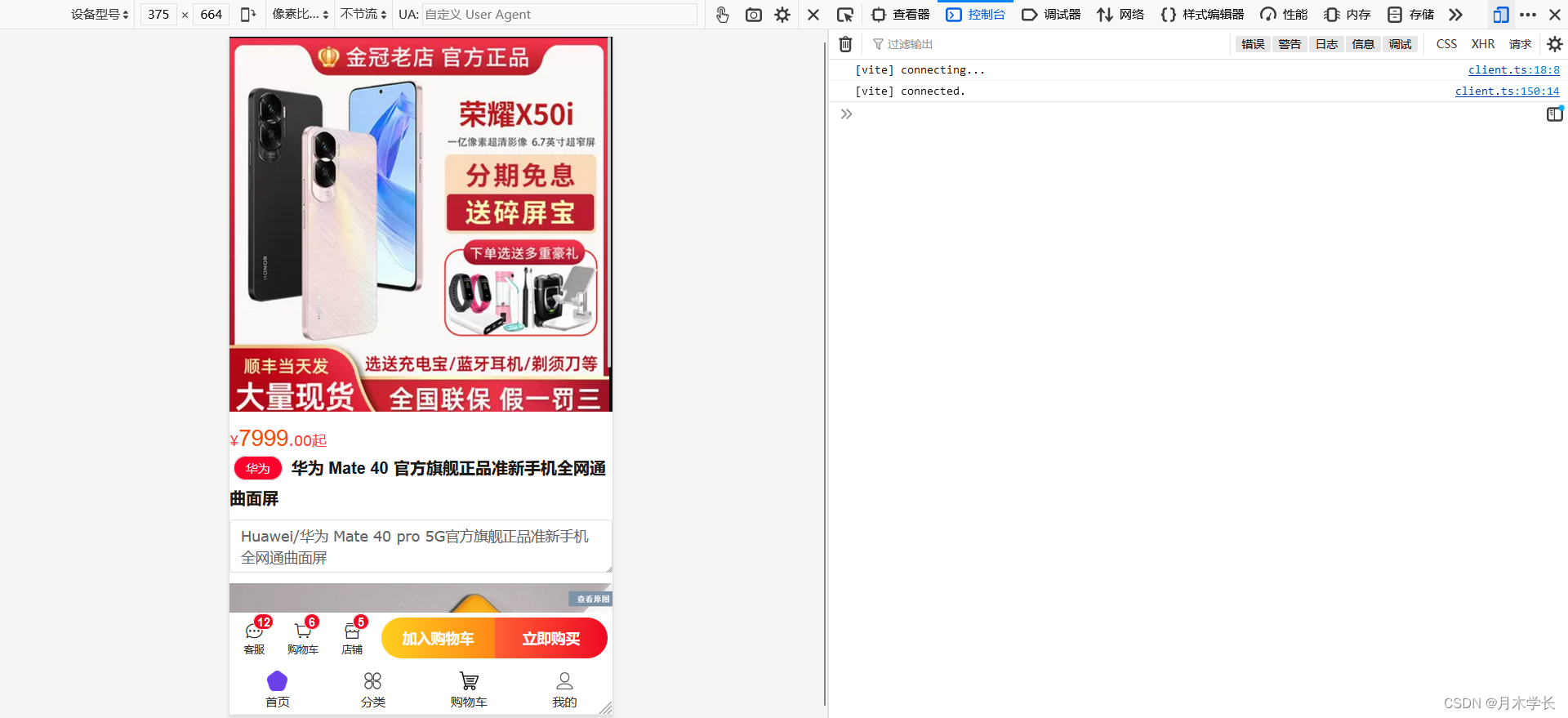Expand more devtools tabs chevron
This screenshot has width=1568, height=718.
pyautogui.click(x=1455, y=15)
